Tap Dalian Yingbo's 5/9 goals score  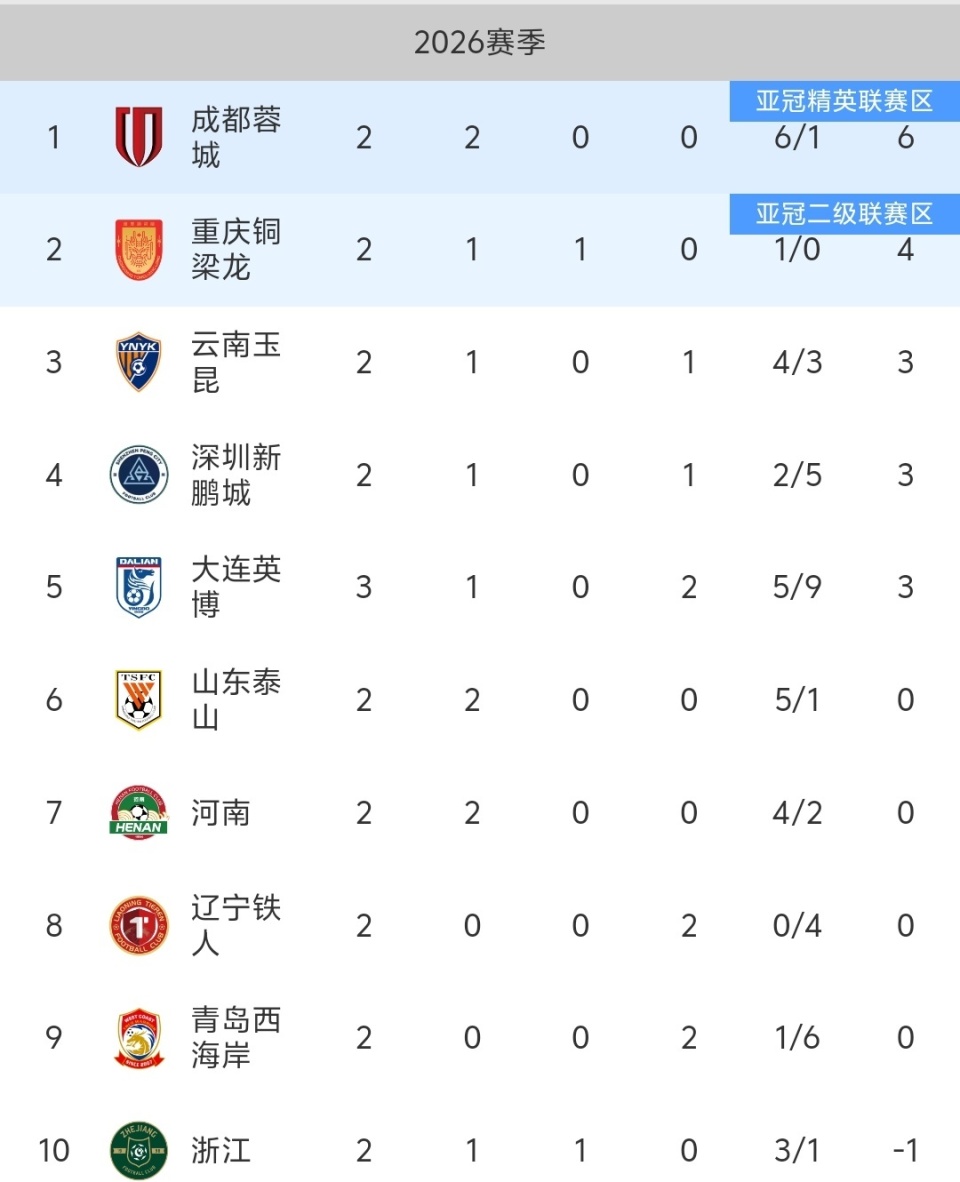pos(797,587)
